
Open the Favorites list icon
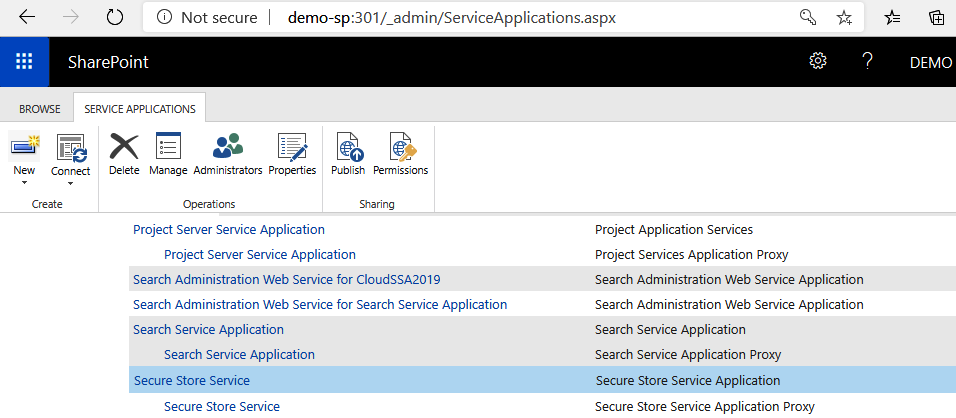coord(893,18)
